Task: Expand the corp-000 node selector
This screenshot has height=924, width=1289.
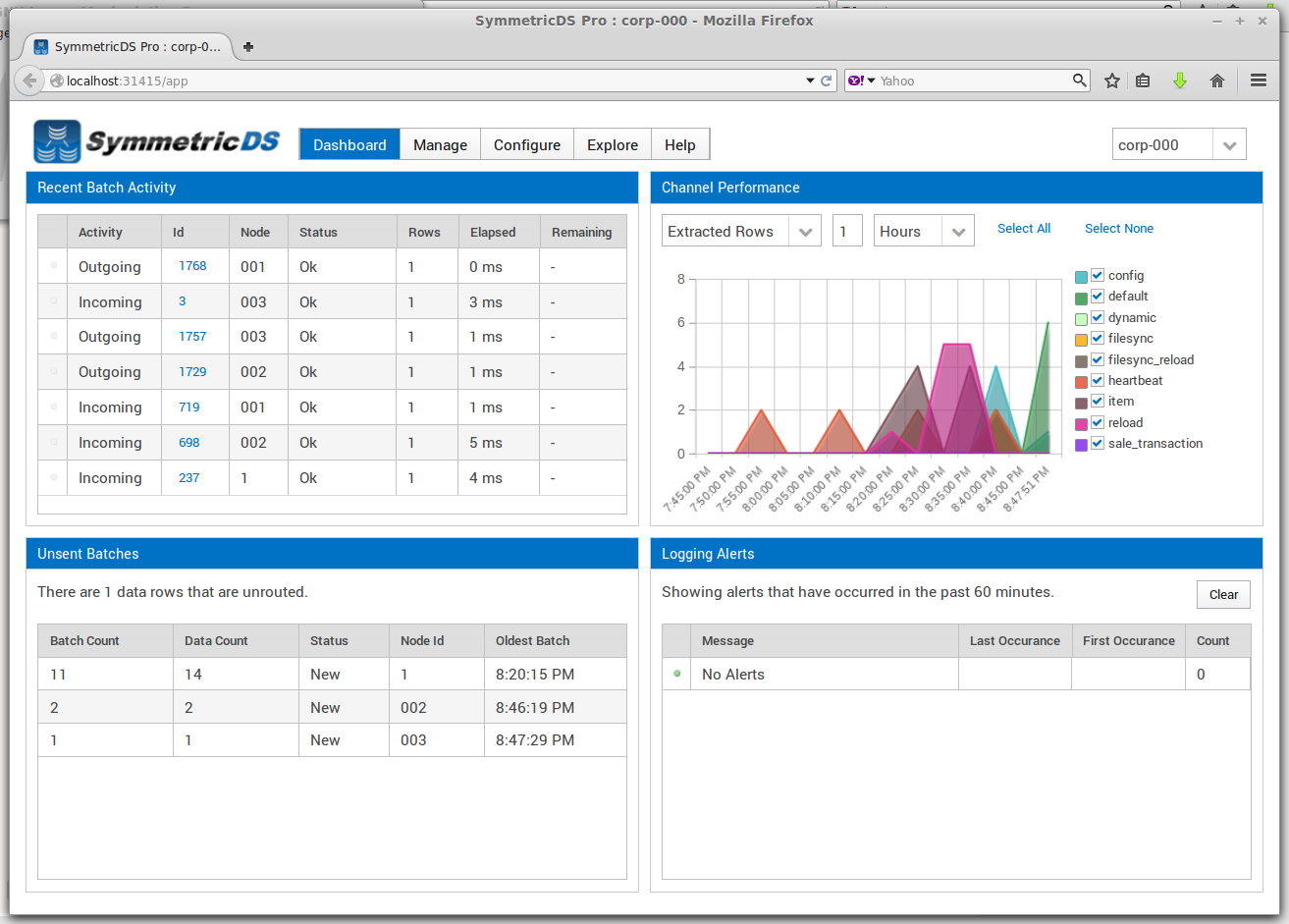Action: (x=1229, y=145)
